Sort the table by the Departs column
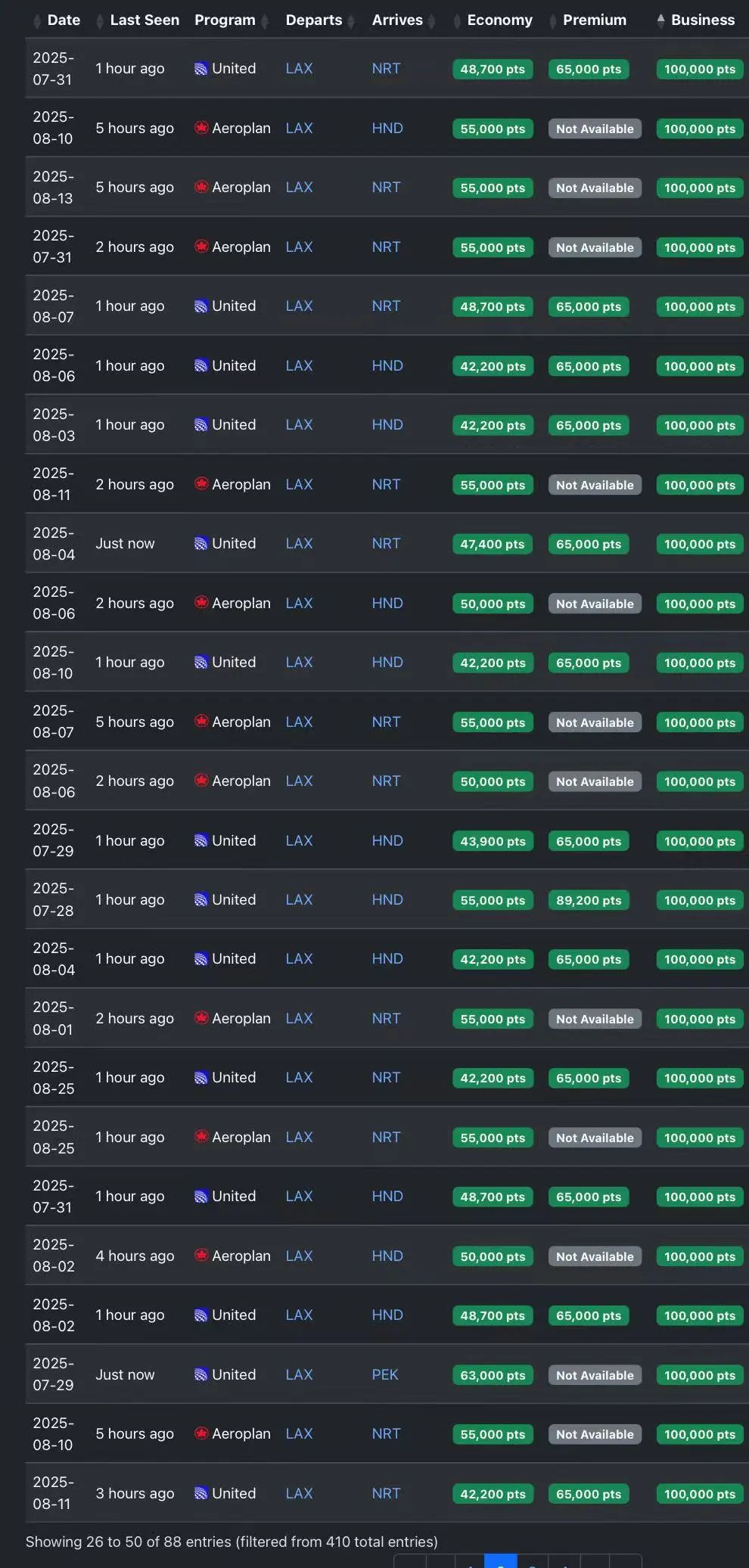The width and height of the screenshot is (749, 1568). coord(313,20)
